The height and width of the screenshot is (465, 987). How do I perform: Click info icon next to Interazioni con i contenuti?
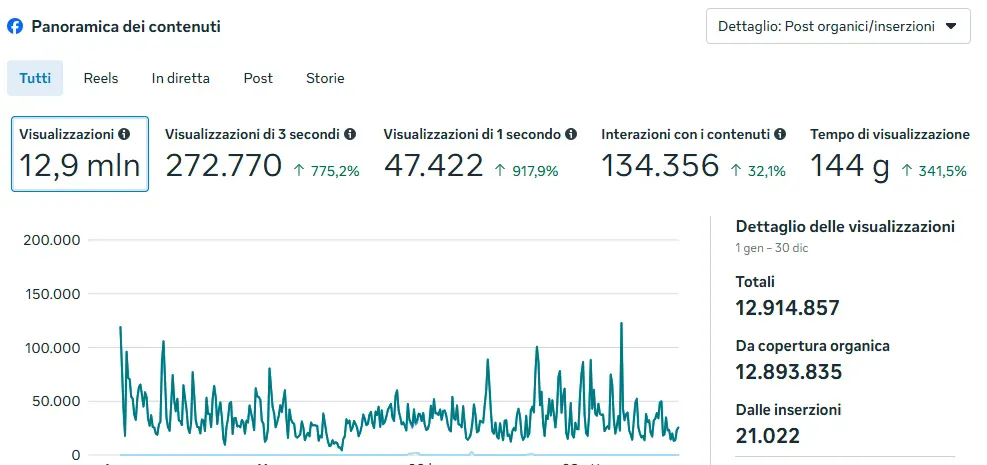[x=780, y=134]
